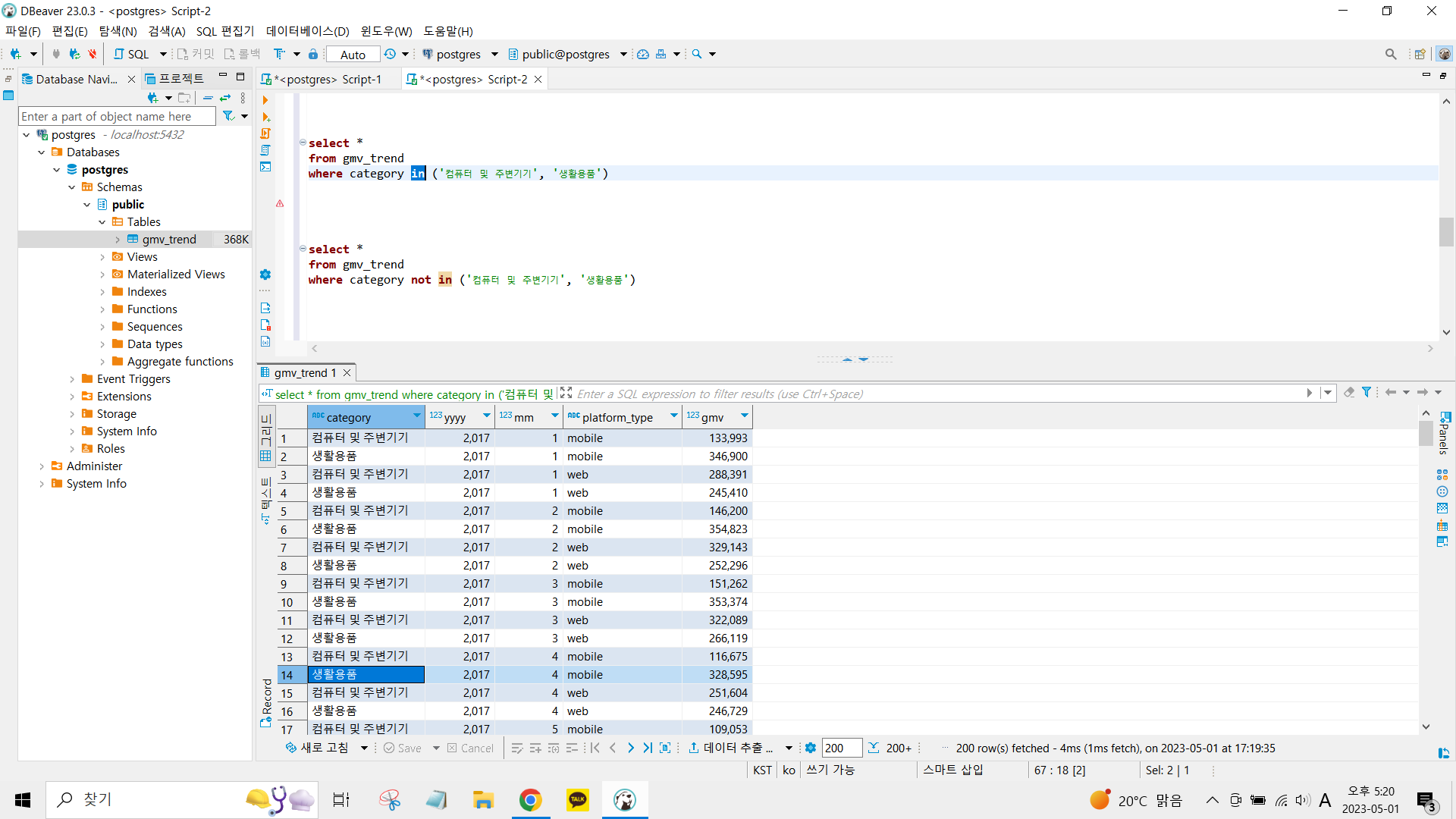Image resolution: width=1456 pixels, height=819 pixels.
Task: Click the Execute script icon in editor gutter
Action: (x=265, y=133)
